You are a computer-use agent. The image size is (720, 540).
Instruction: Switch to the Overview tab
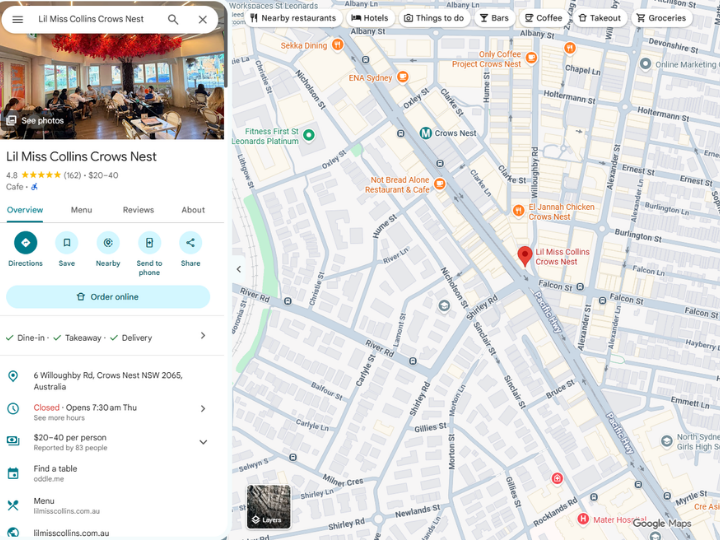tap(25, 210)
